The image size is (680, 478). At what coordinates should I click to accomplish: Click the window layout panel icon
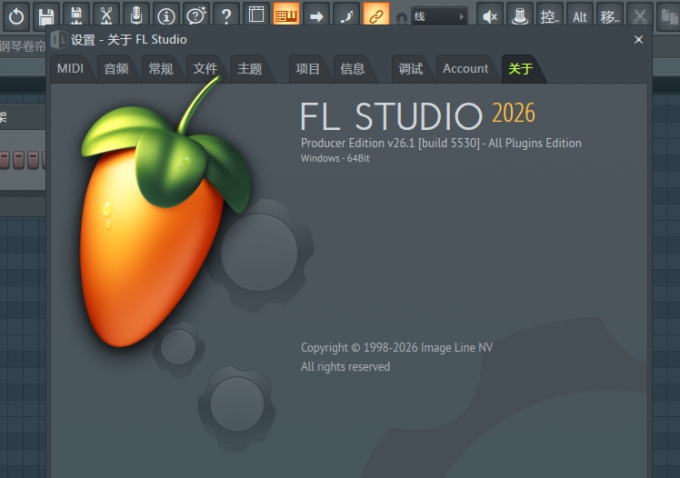pos(256,15)
